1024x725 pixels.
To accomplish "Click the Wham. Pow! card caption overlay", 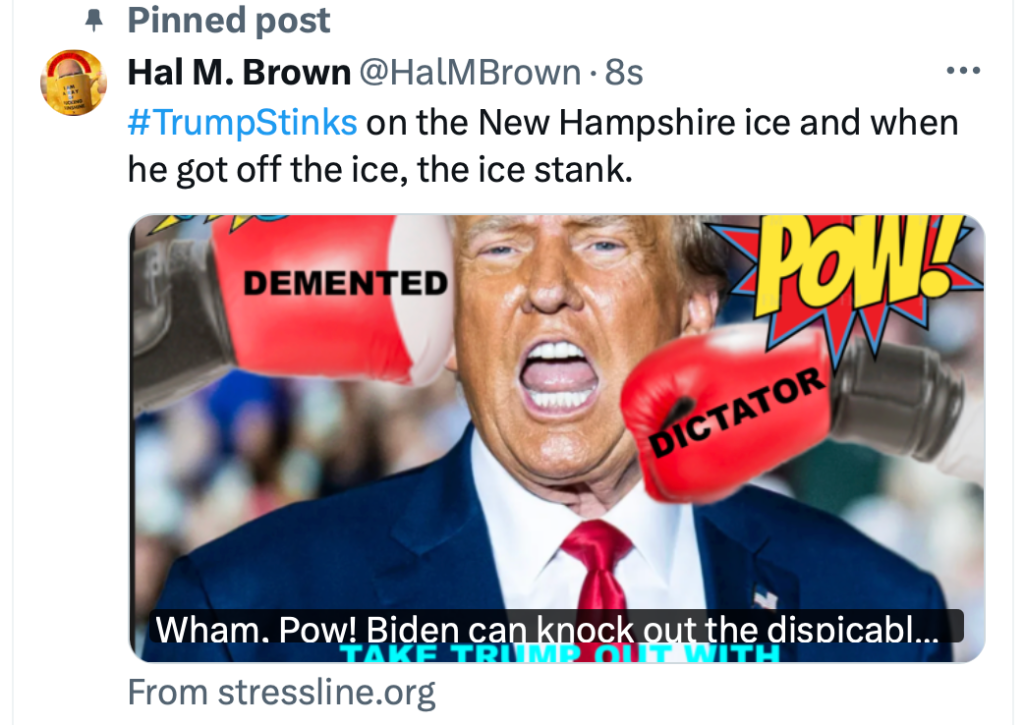I will (555, 627).
